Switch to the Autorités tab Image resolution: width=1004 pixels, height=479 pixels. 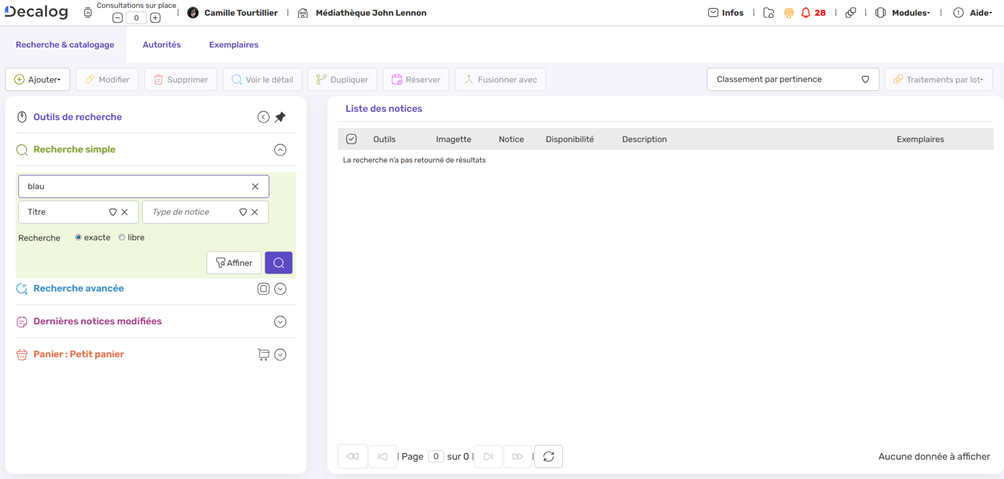click(x=161, y=45)
